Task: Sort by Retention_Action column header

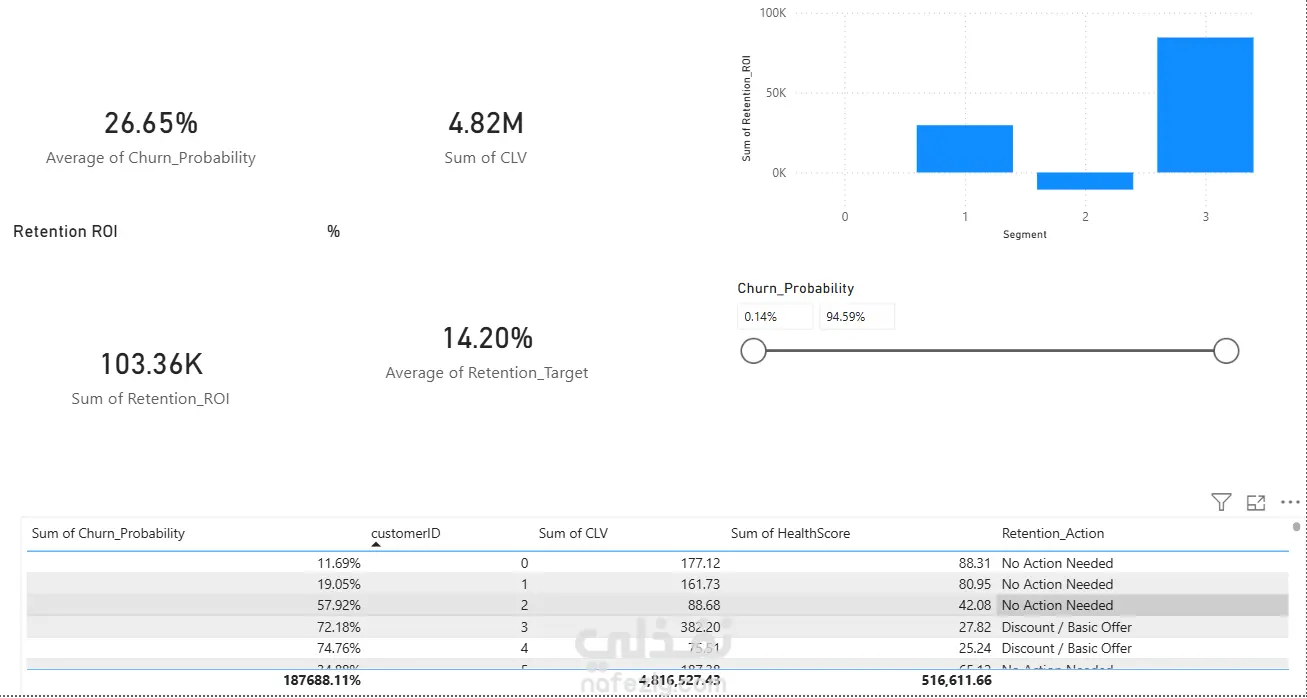Action: click(x=1053, y=534)
